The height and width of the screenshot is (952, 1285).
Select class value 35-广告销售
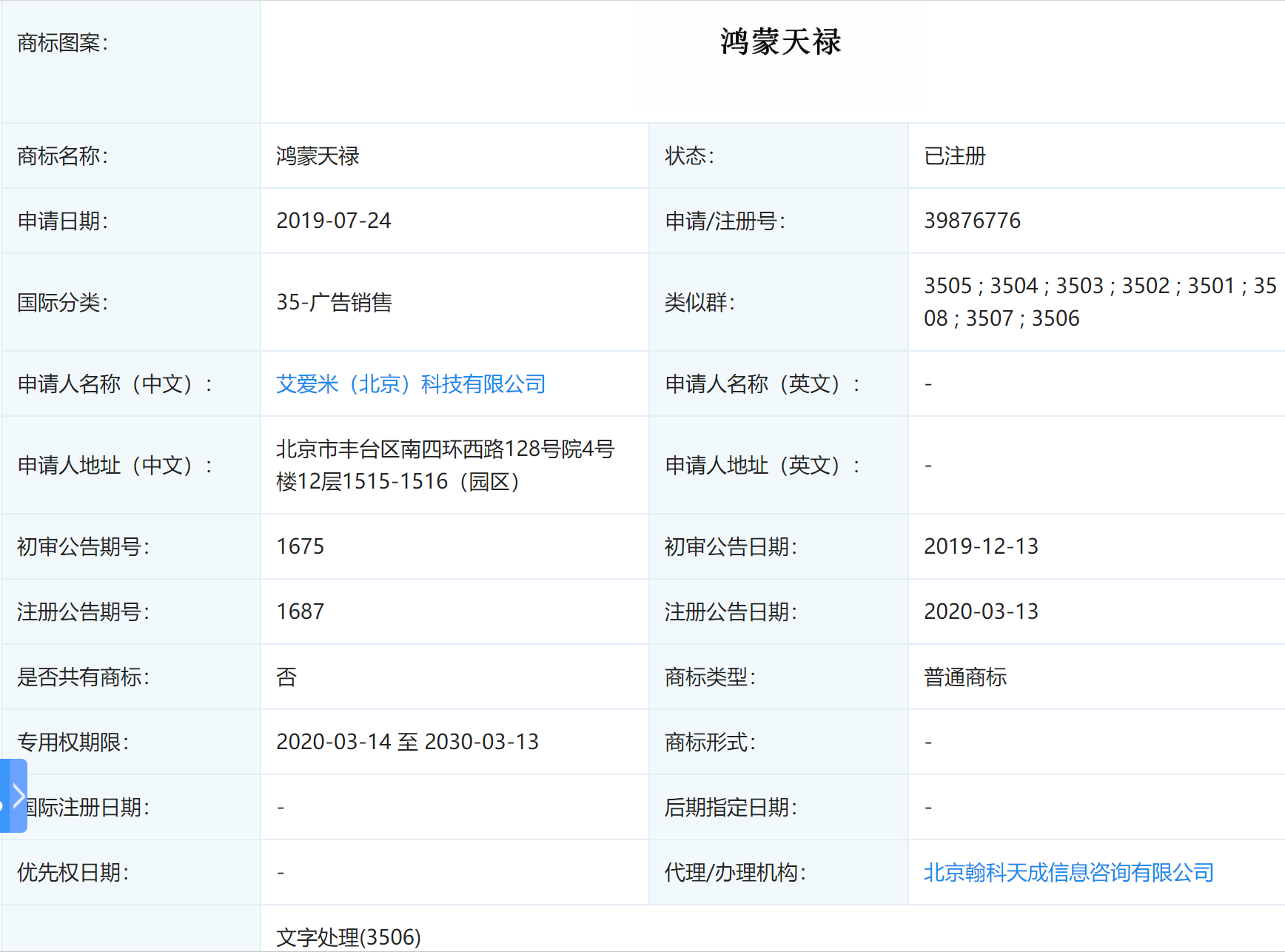[334, 302]
